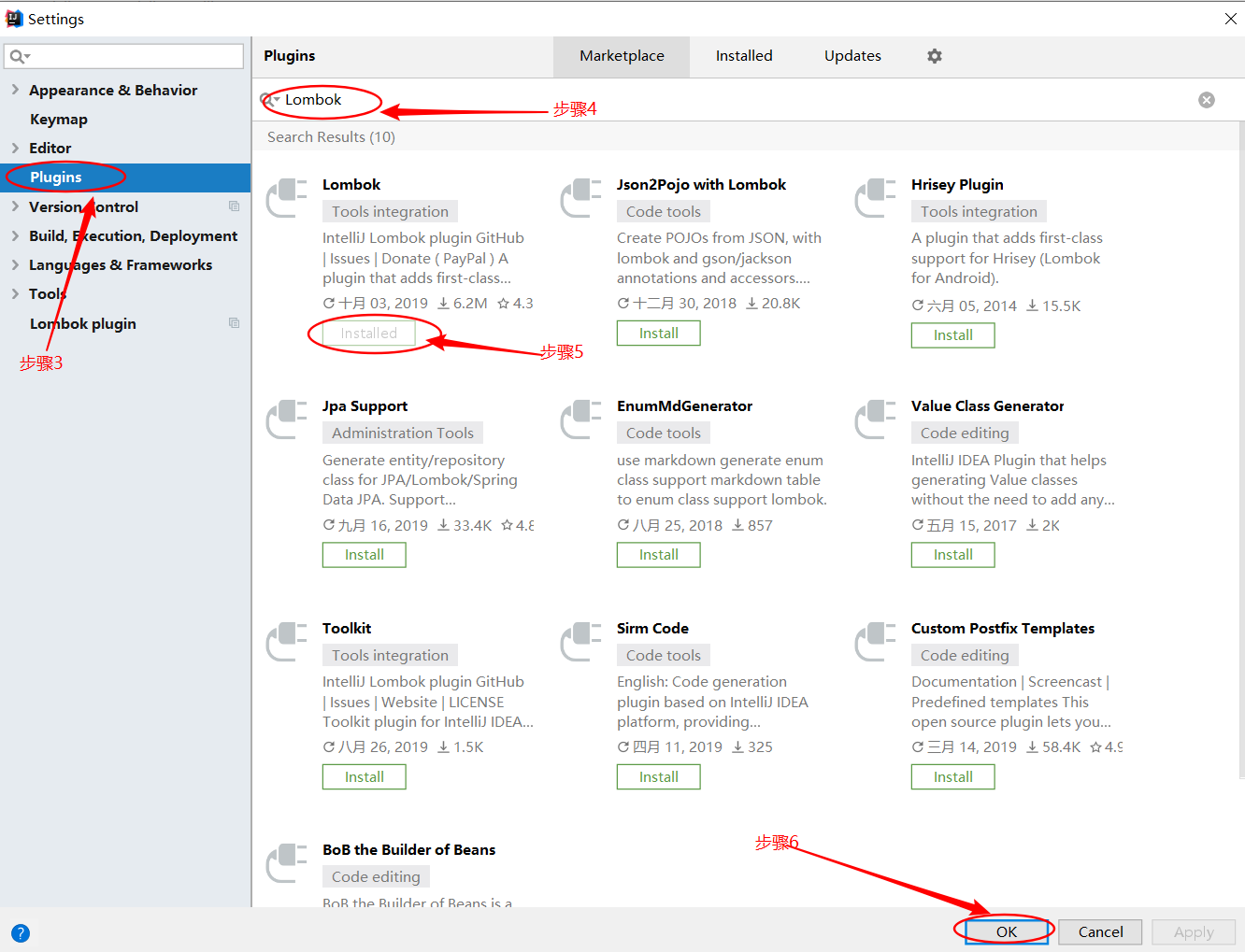Expand the Build, Execution, Deployment section
Viewport: 1245px width, 952px height.
coord(15,235)
